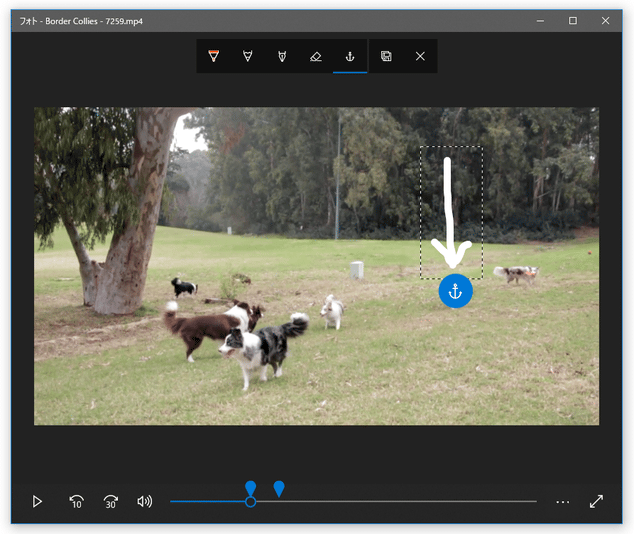Select the calligraphy pen tool
The image size is (634, 534).
(282, 57)
